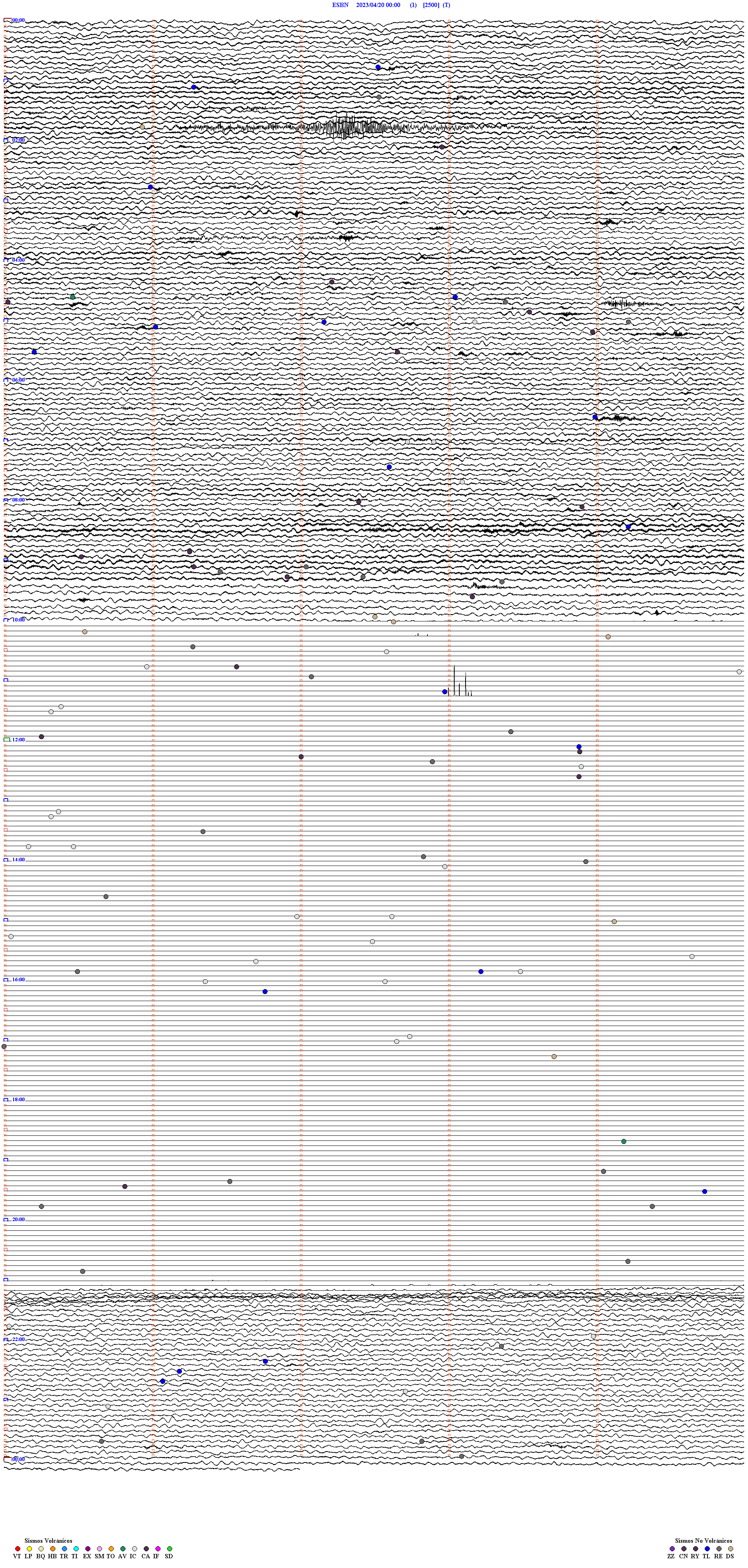Click the 00:00 time label at top
The width and height of the screenshot is (748, 1568).
tap(18, 20)
